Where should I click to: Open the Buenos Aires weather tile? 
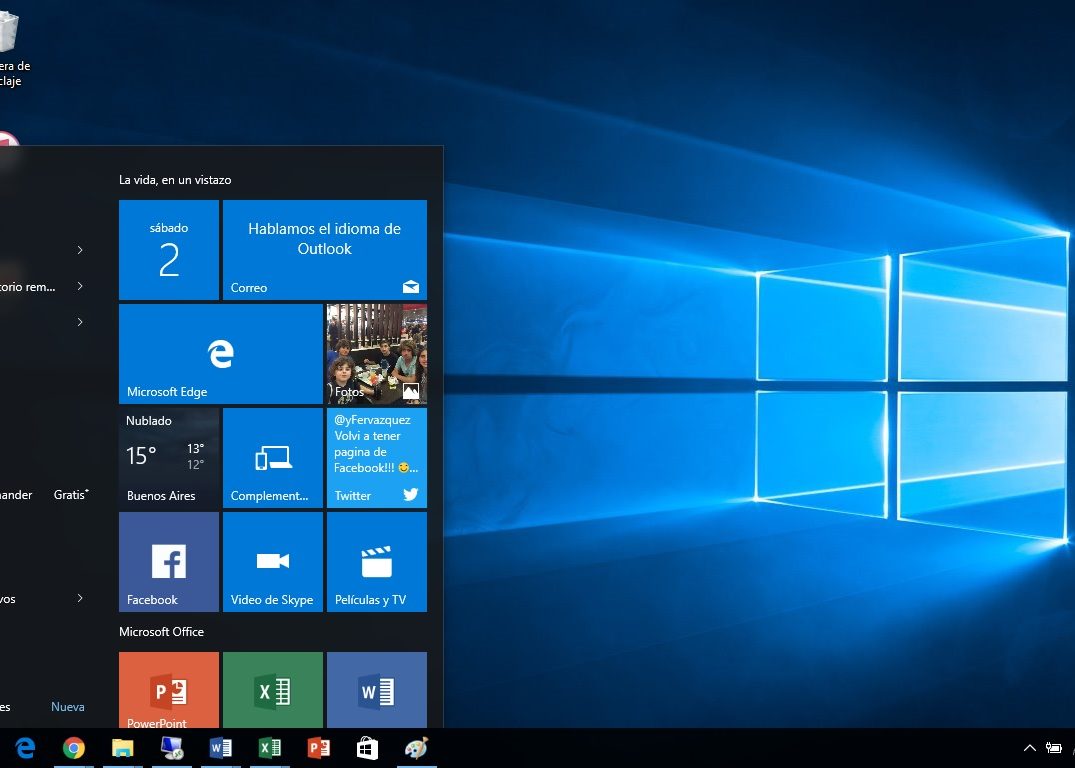tap(168, 457)
